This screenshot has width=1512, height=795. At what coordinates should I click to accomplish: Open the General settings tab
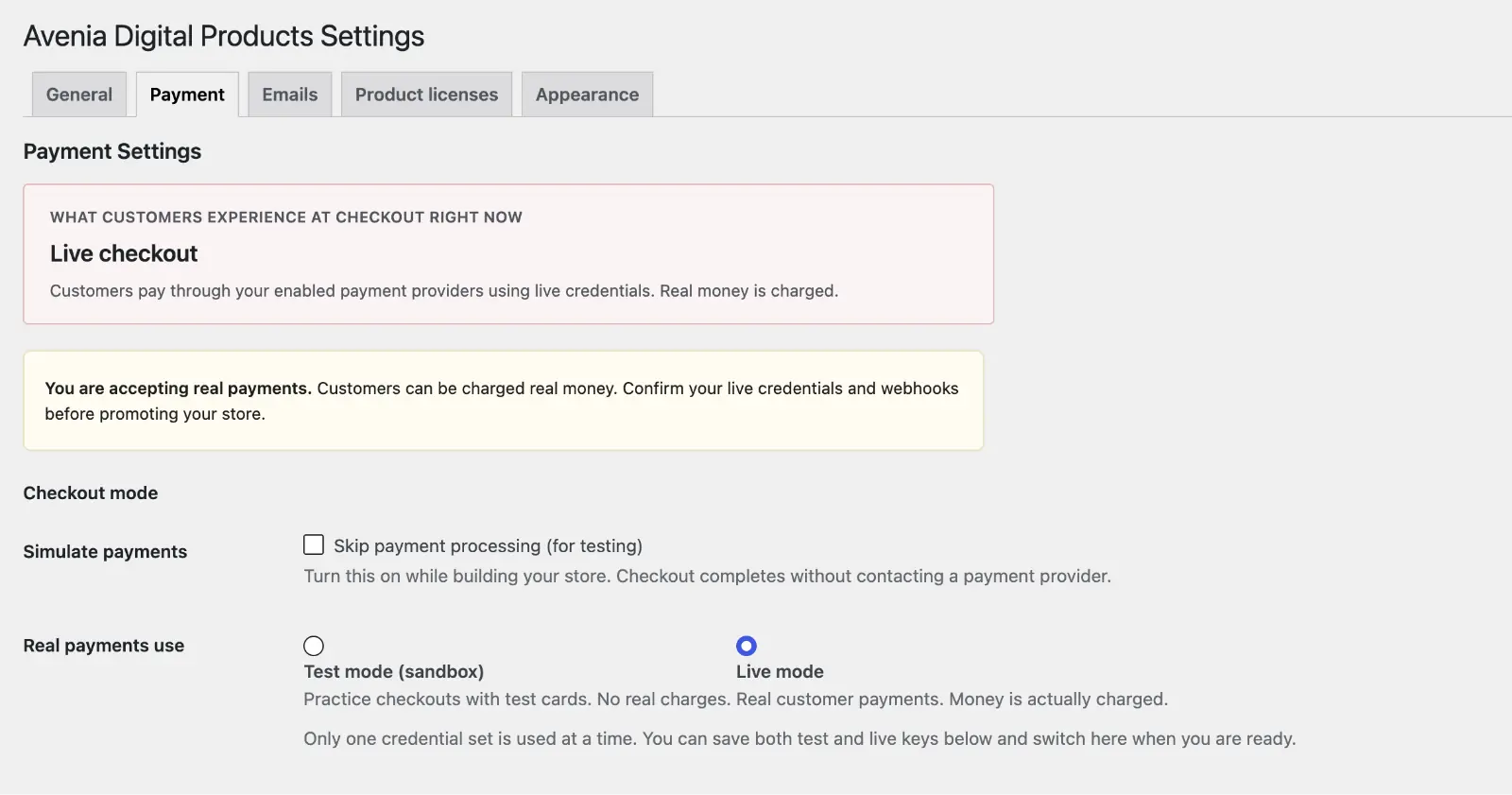pos(79,95)
